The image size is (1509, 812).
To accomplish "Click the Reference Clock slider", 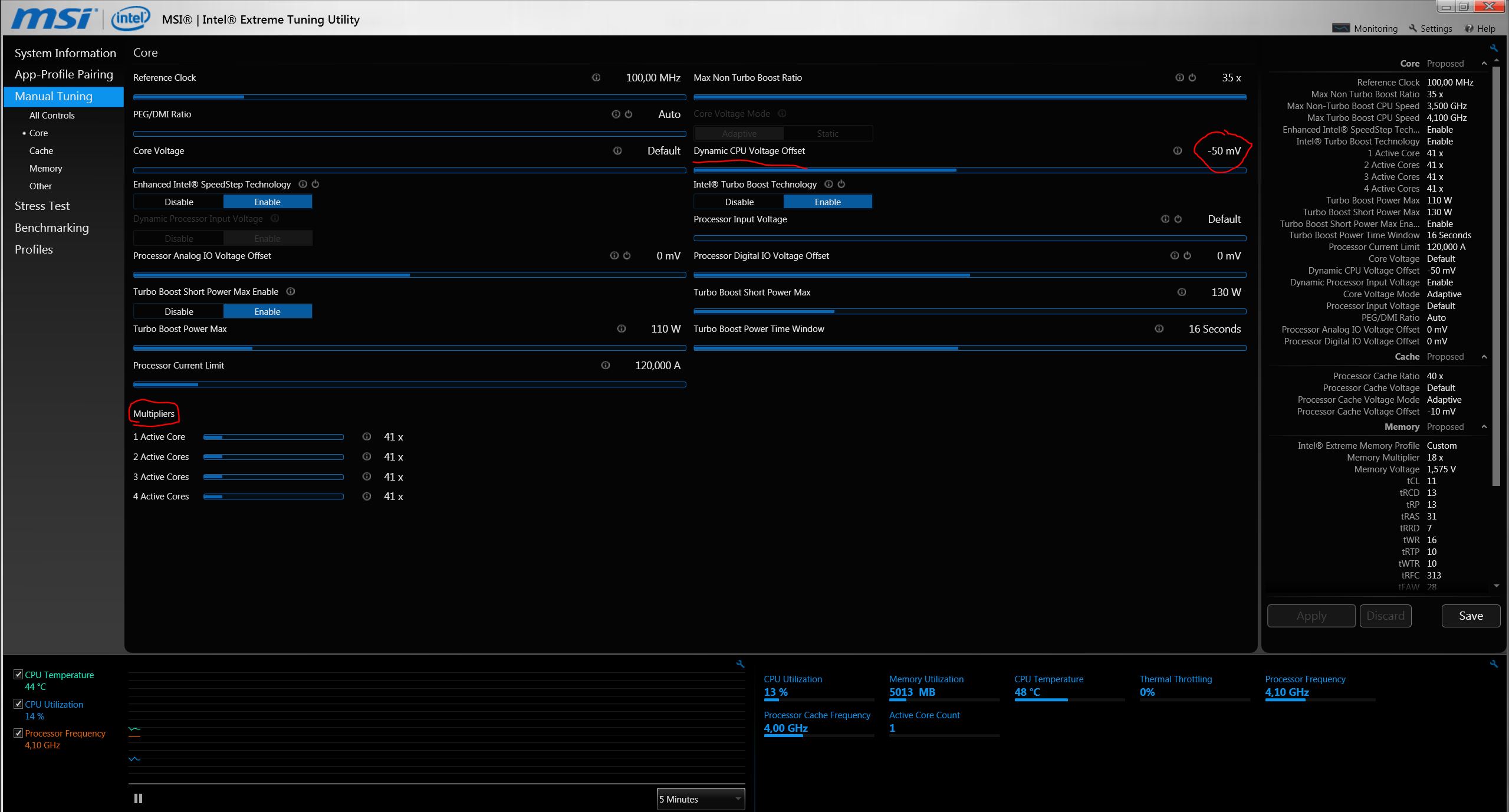I will point(409,97).
